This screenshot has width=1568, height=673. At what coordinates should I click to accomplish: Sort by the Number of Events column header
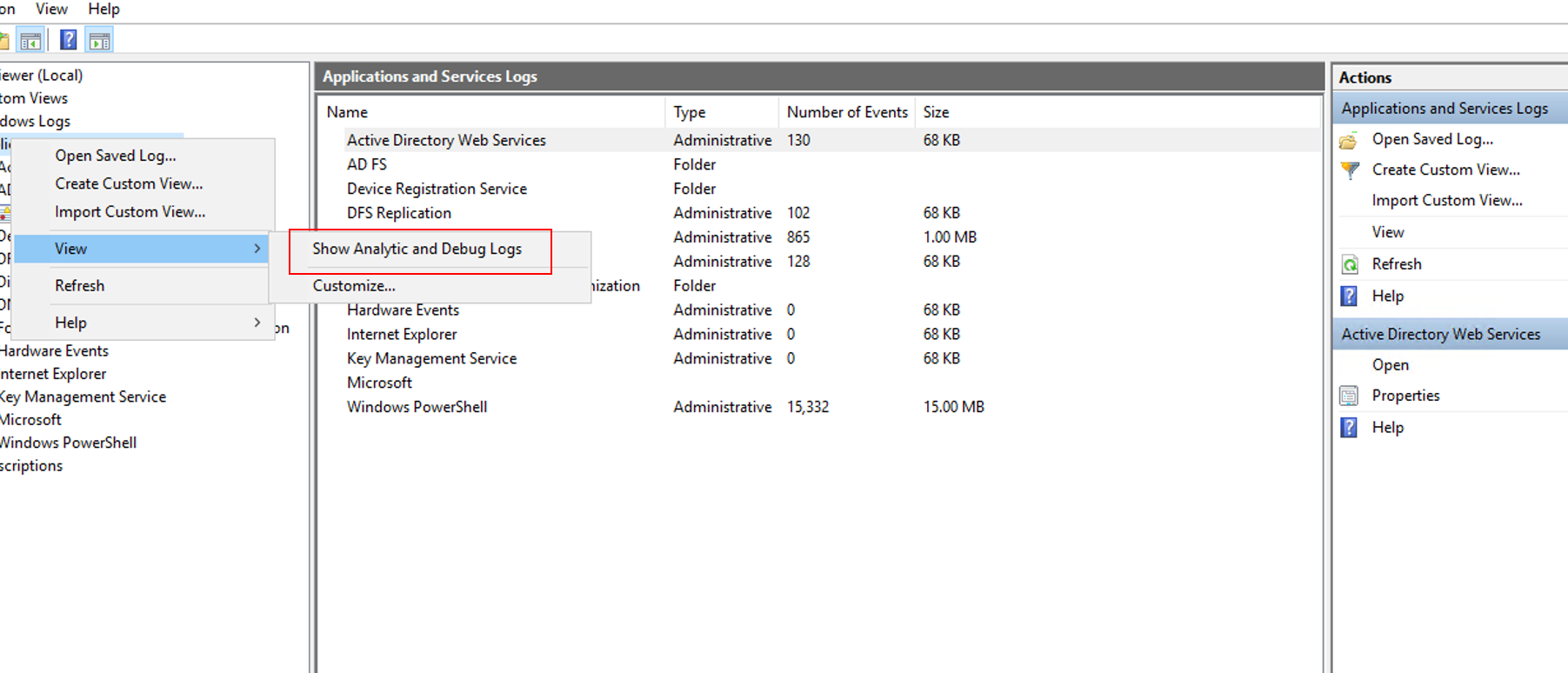846,112
